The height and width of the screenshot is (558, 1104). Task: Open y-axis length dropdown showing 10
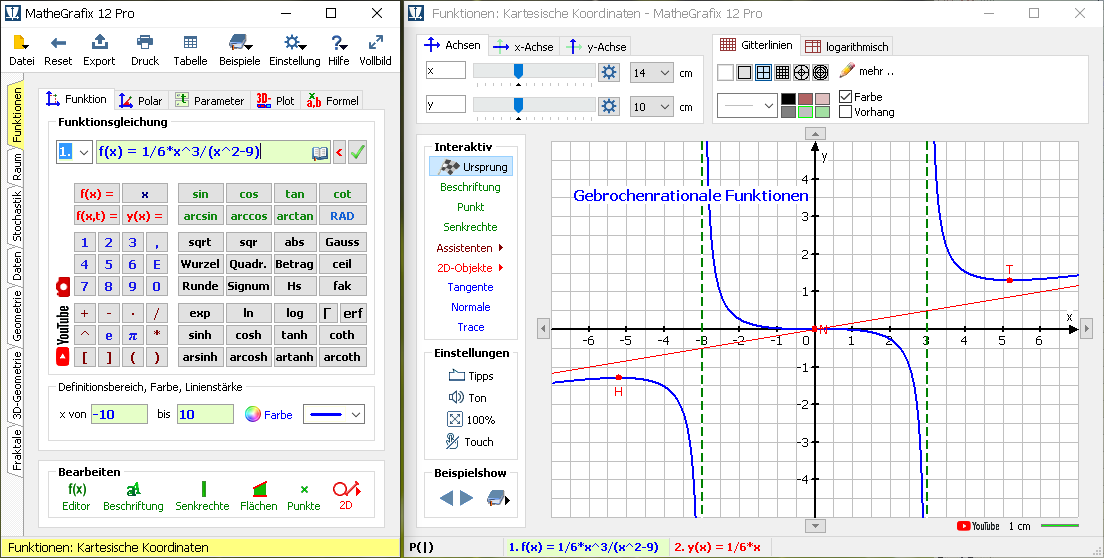click(652, 107)
